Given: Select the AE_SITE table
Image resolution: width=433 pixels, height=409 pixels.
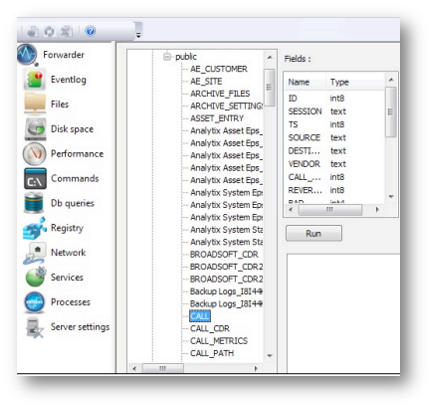Looking at the screenshot, I should (x=206, y=81).
